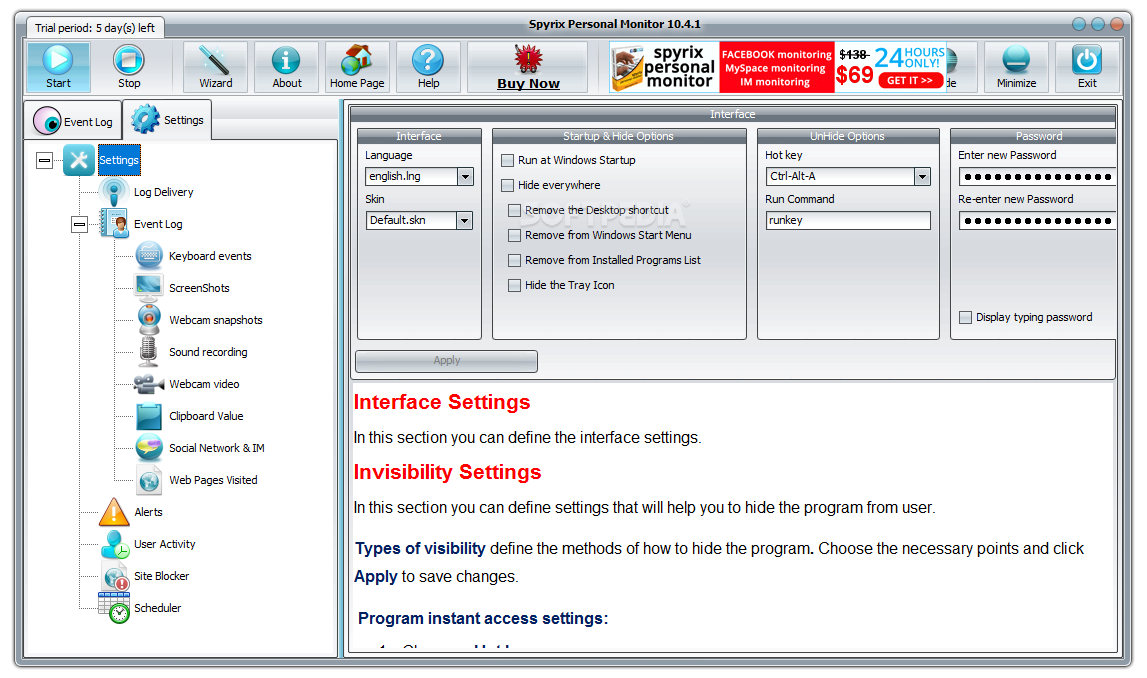Click the Trial period 5 day(s) left label
The image size is (1147, 678).
95,28
